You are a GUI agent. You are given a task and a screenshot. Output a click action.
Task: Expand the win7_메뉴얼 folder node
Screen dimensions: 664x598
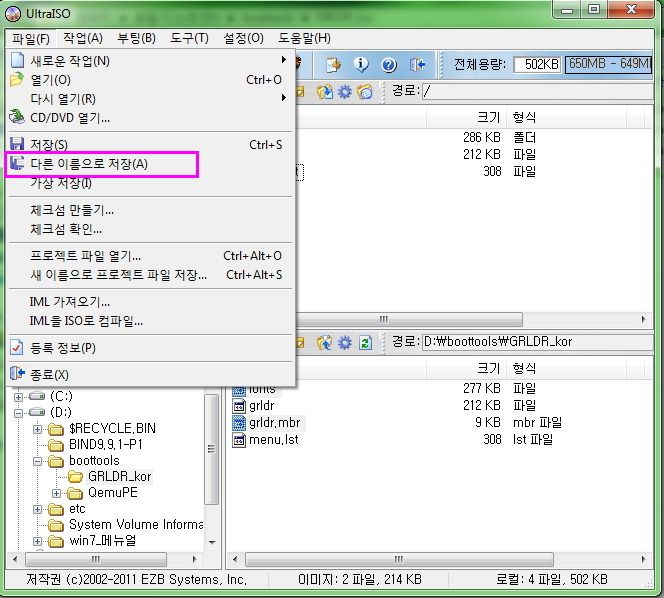[x=37, y=541]
